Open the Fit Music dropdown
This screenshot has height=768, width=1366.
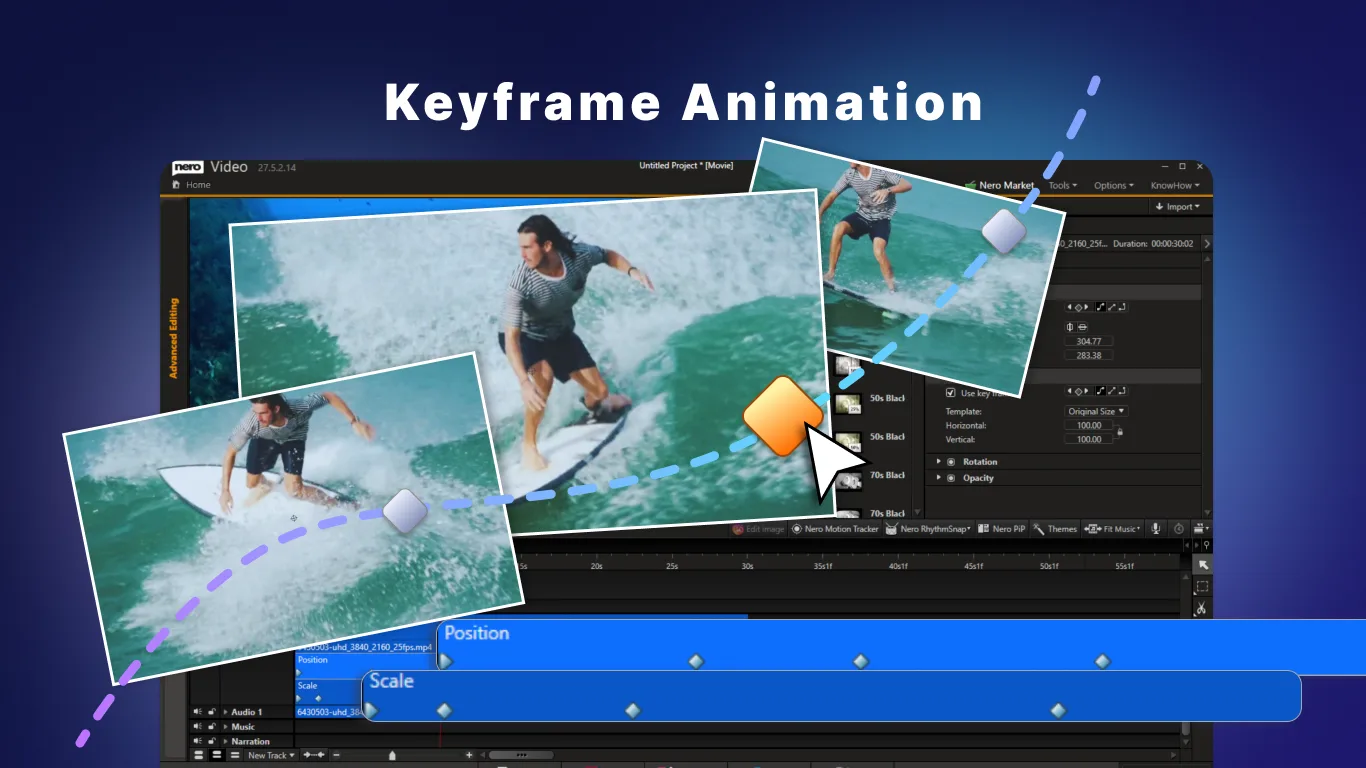click(1112, 529)
